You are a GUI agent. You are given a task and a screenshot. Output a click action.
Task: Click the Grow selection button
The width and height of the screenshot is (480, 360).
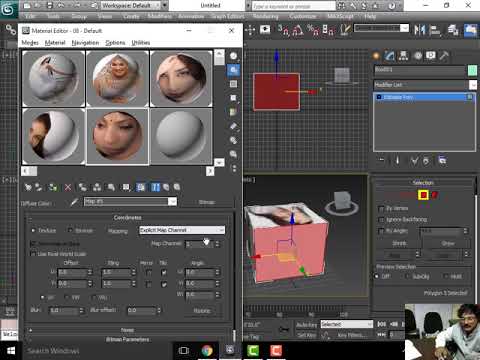pyautogui.click(x=448, y=244)
